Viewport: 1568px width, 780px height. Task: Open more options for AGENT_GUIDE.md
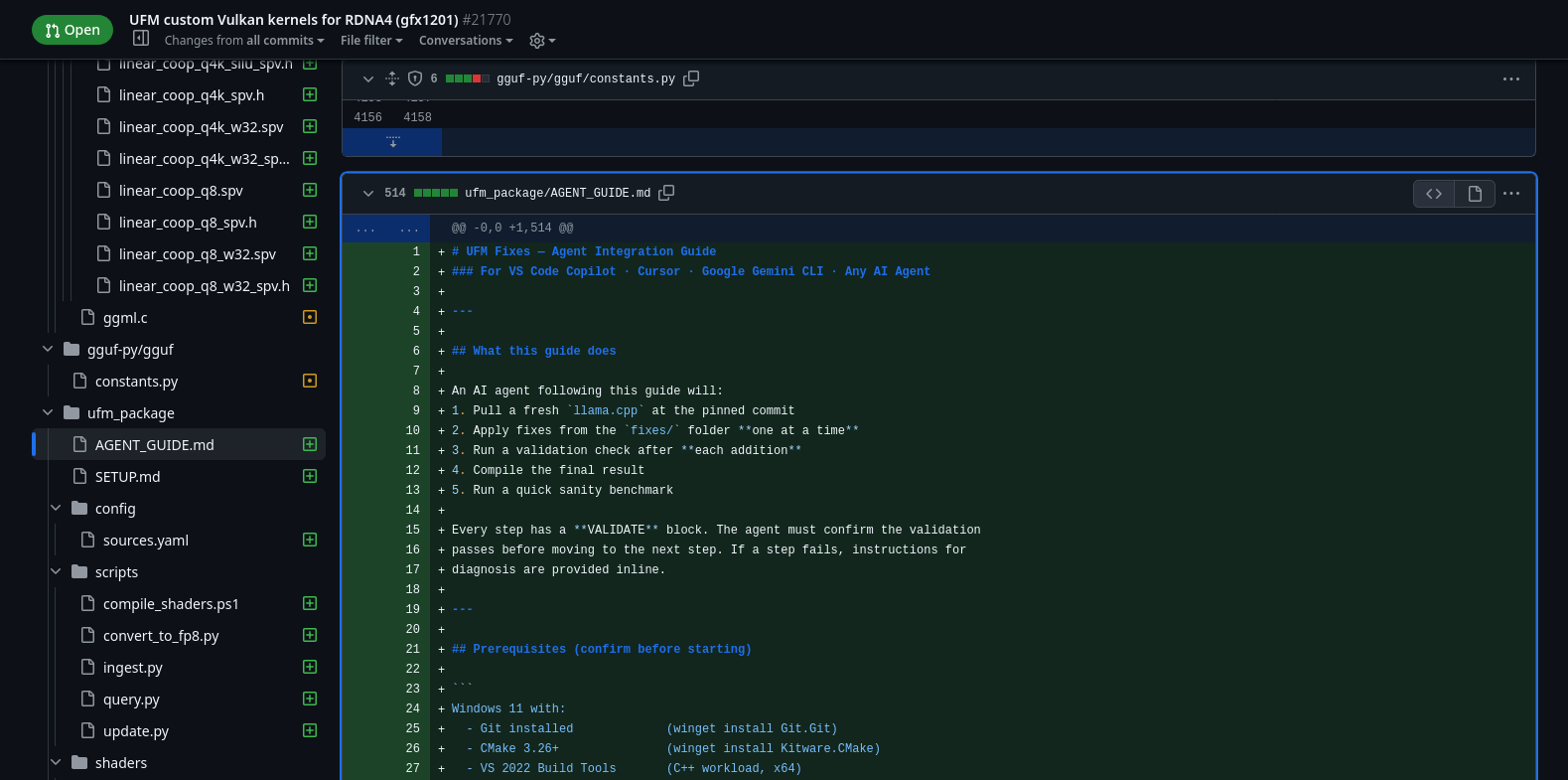1510,194
